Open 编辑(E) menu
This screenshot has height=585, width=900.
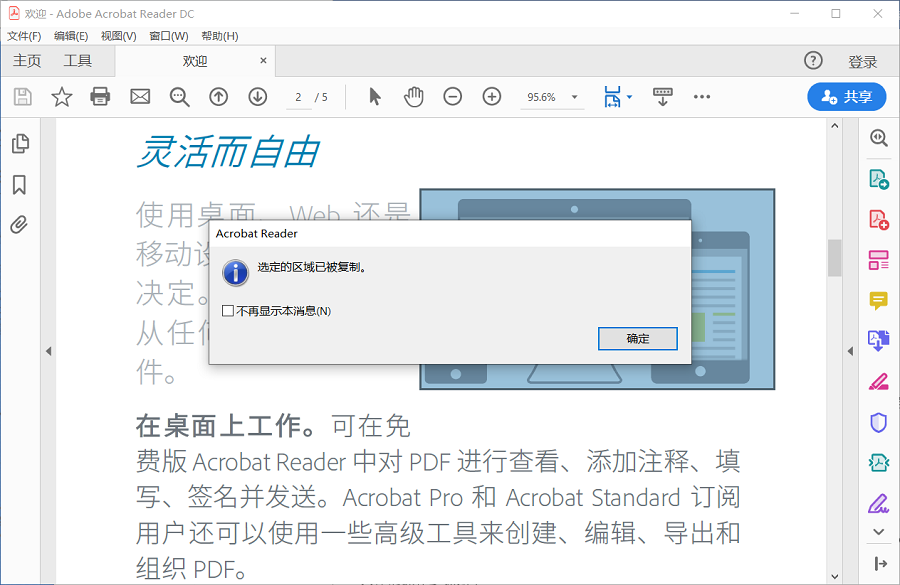[x=71, y=36]
